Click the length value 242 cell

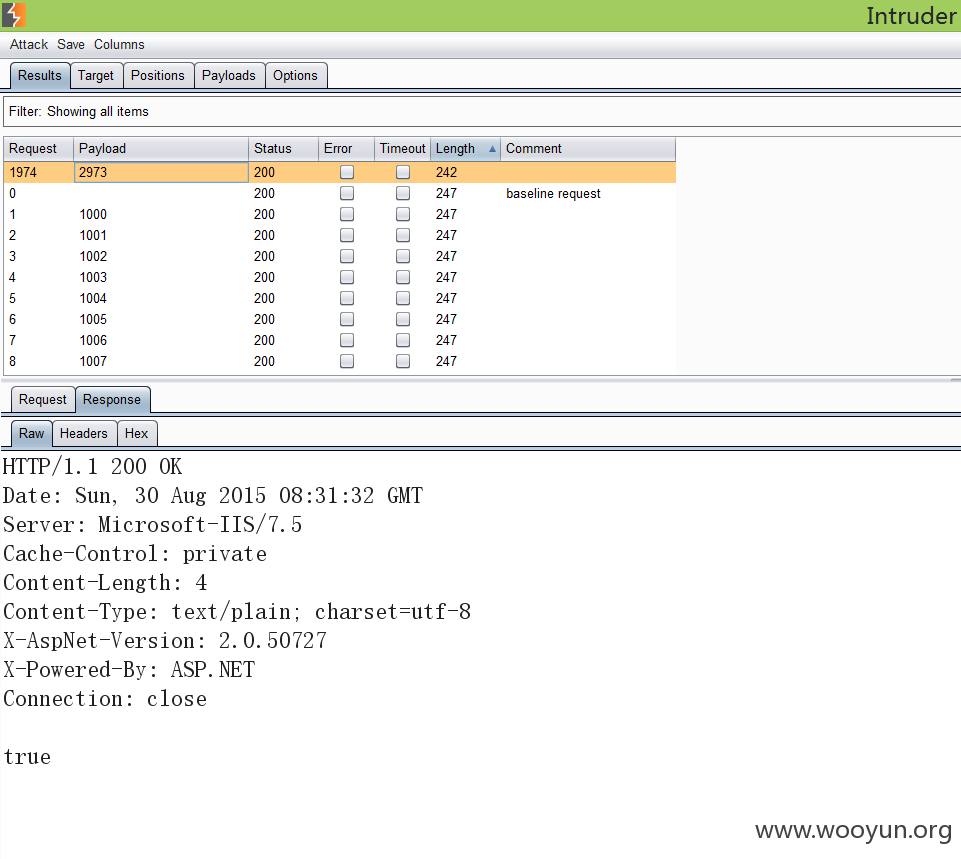click(465, 172)
